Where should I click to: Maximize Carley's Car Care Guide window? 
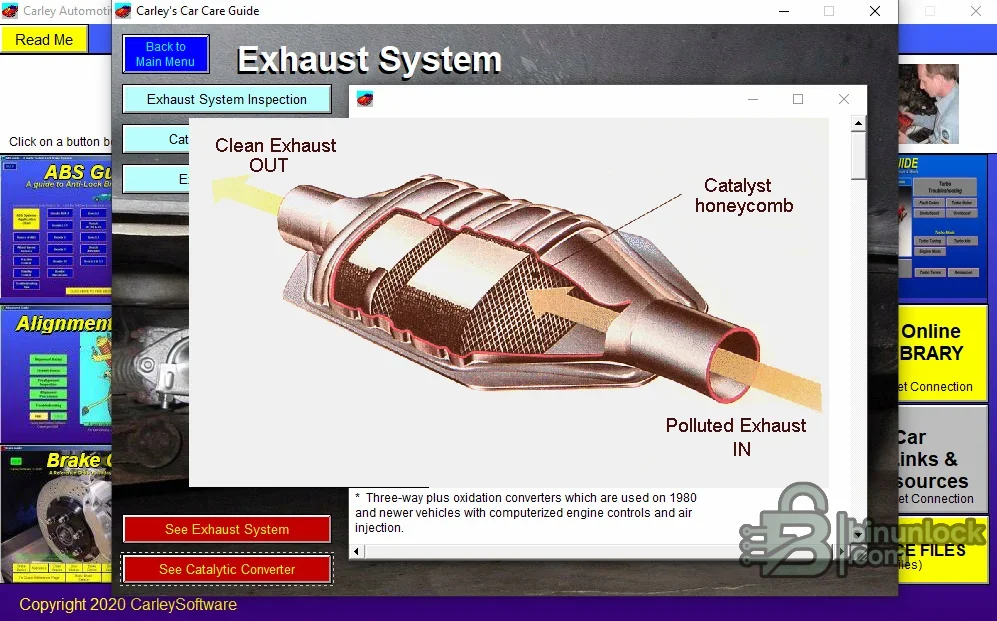click(x=829, y=11)
